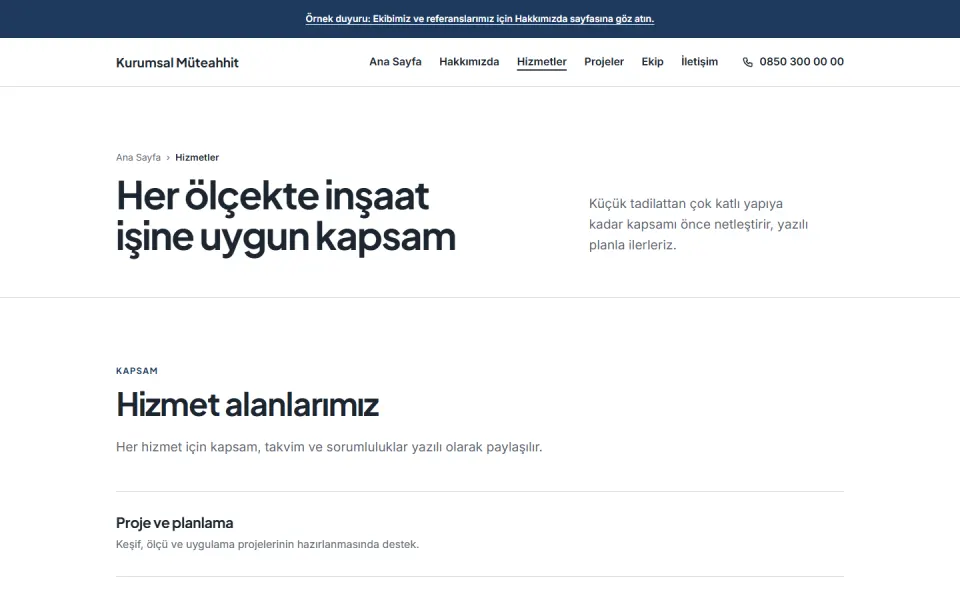
Task: Open the announcement link about Hakkımızda page
Action: point(479,18)
